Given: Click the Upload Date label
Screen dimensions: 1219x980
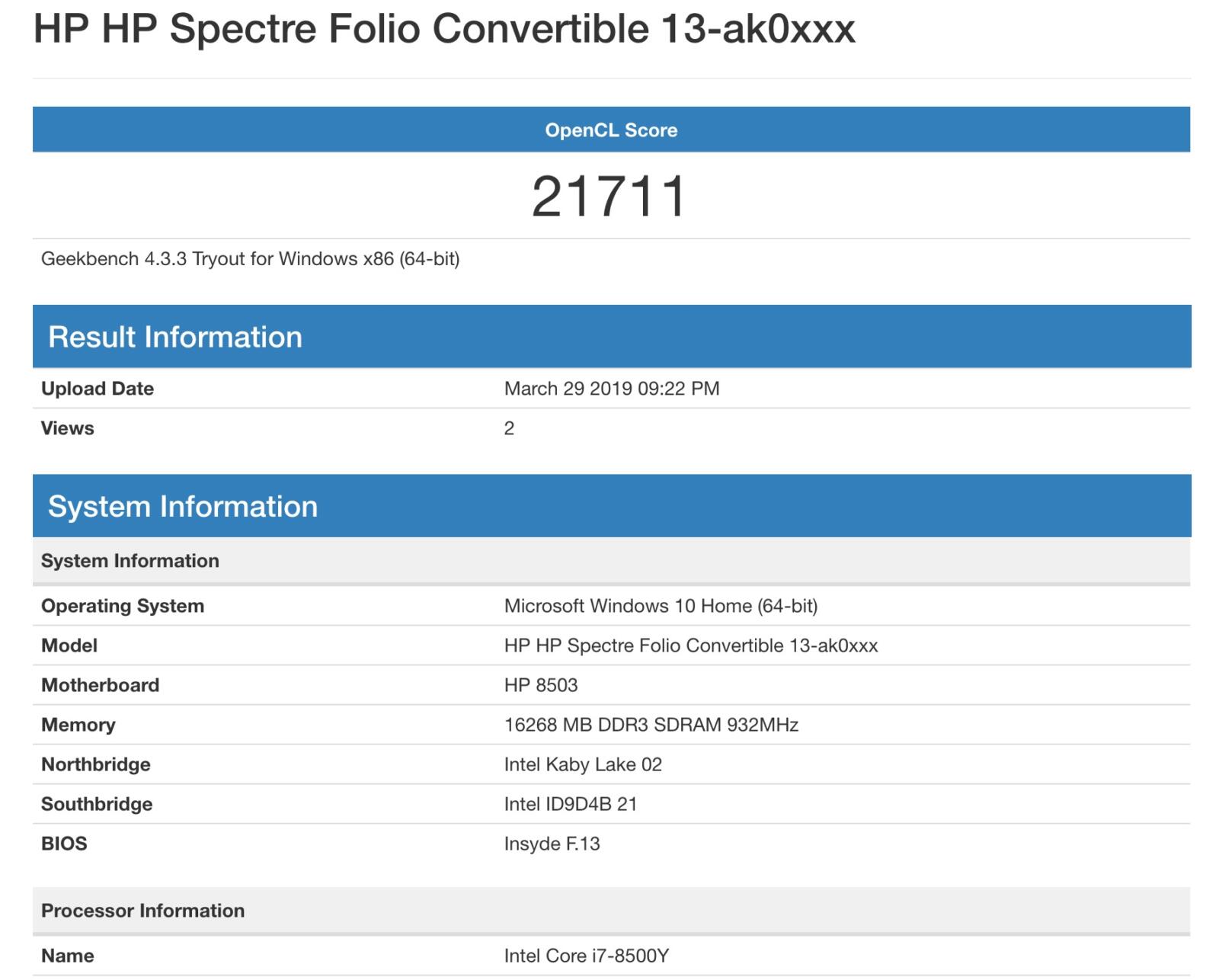Looking at the screenshot, I should pos(98,389).
